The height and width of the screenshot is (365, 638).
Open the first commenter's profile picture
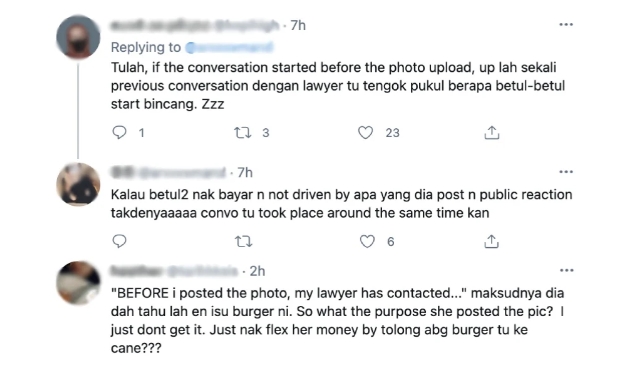pos(78,37)
